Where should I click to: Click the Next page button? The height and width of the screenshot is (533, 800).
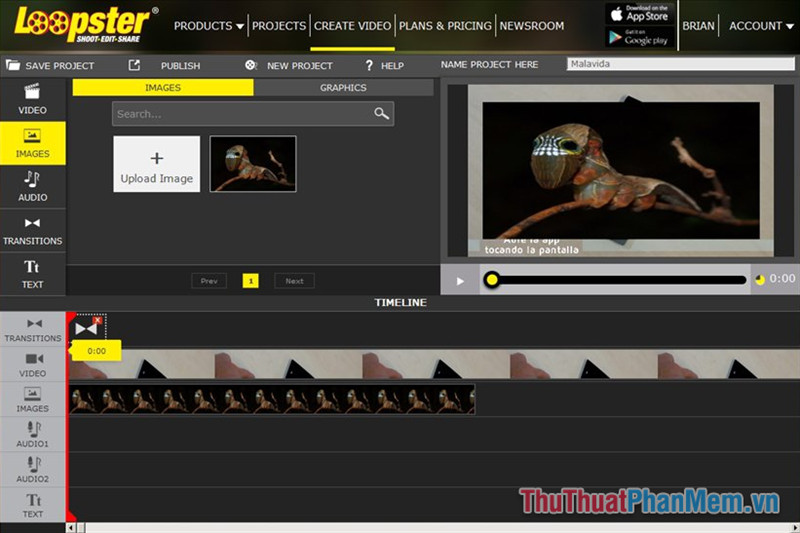[294, 281]
